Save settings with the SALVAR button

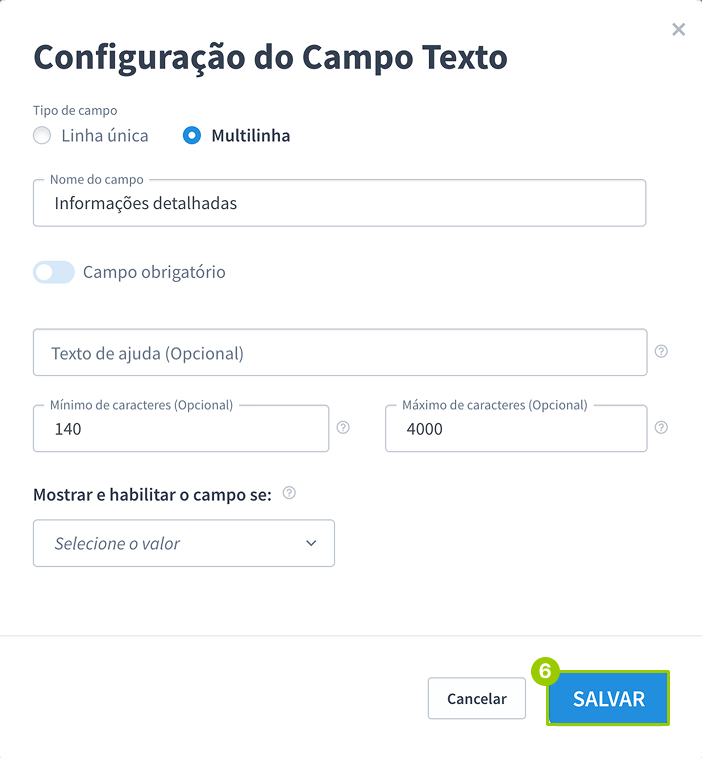pyautogui.click(x=608, y=699)
